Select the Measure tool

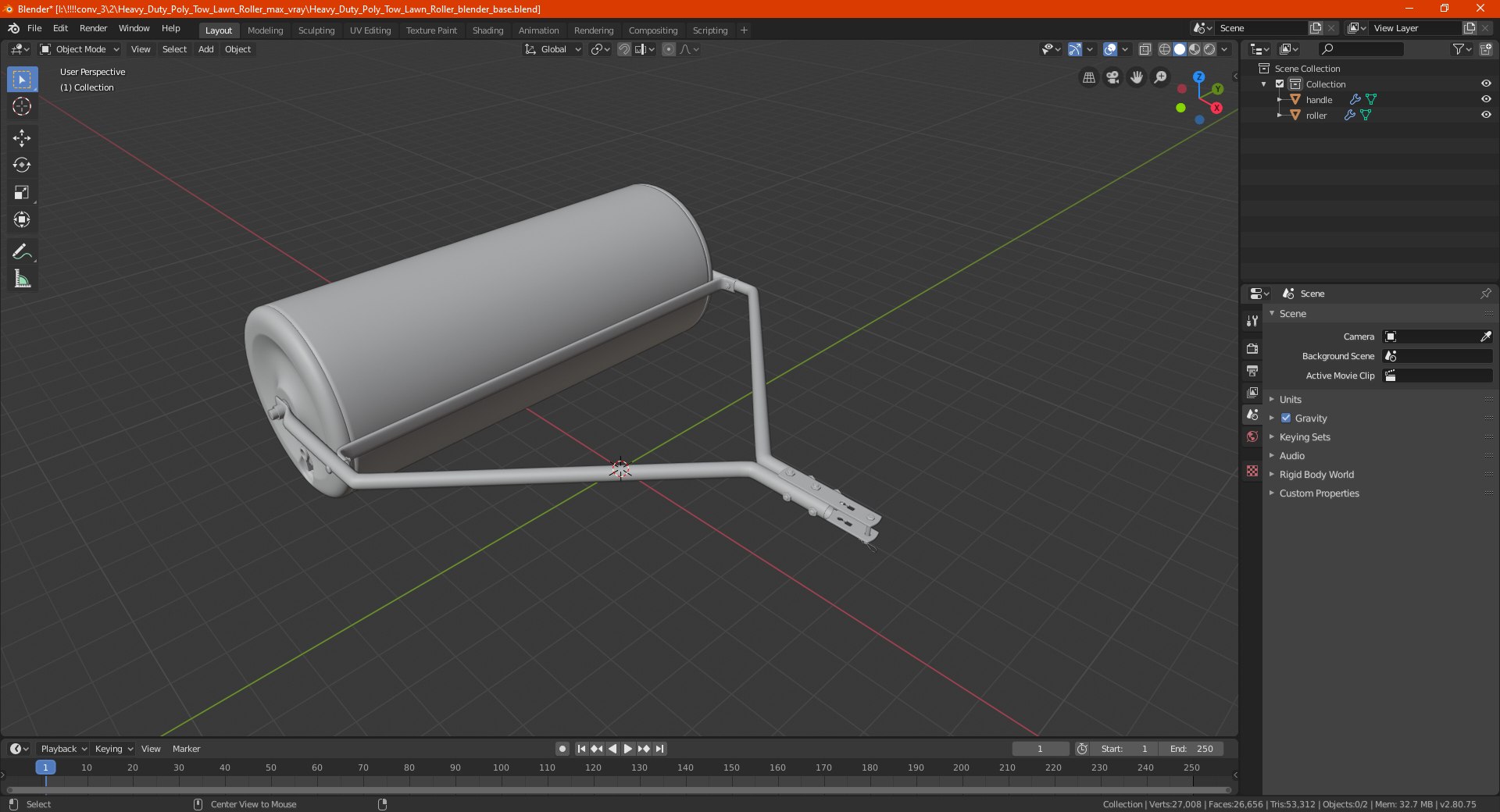click(22, 279)
